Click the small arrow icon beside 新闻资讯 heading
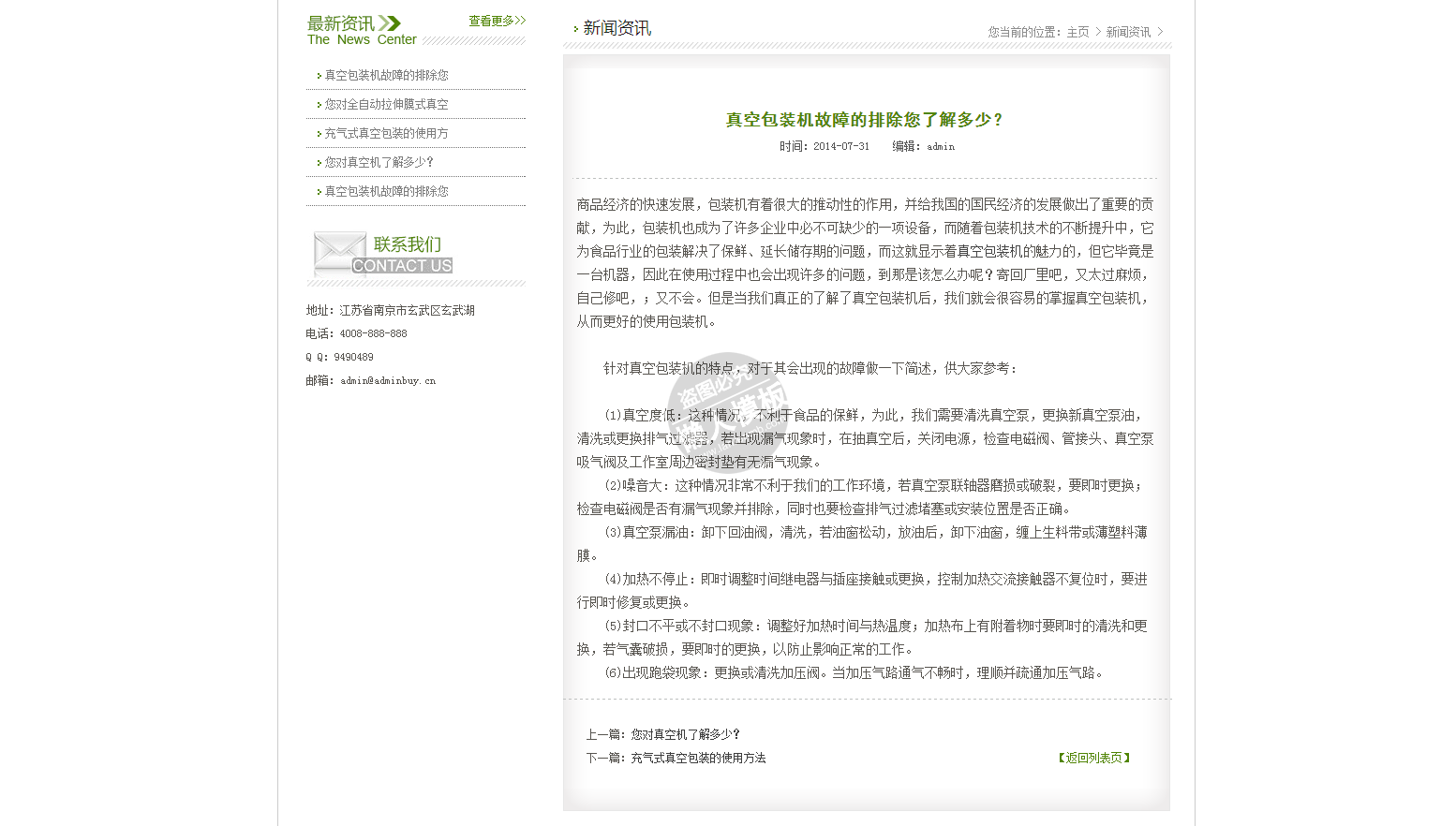 (x=575, y=29)
